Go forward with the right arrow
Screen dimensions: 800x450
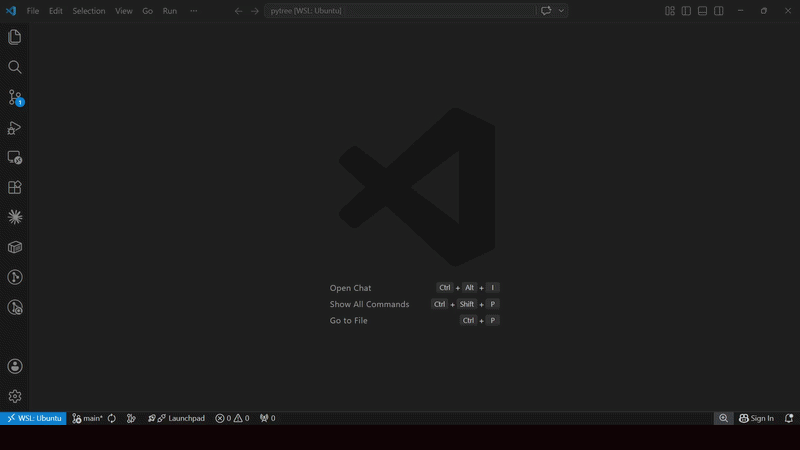click(255, 11)
